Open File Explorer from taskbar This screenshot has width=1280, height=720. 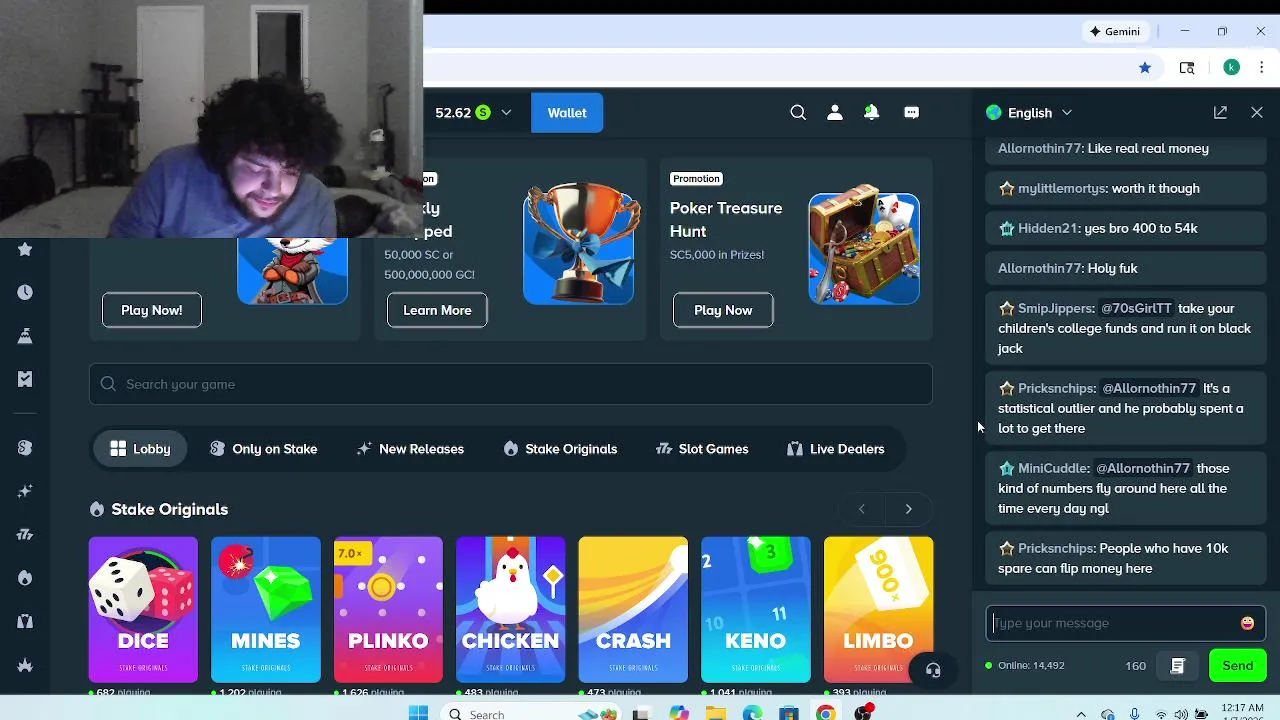pyautogui.click(x=715, y=714)
